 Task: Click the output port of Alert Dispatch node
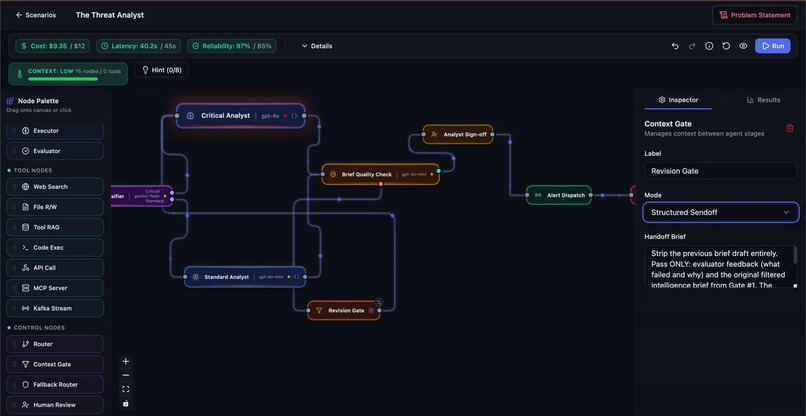click(591, 195)
